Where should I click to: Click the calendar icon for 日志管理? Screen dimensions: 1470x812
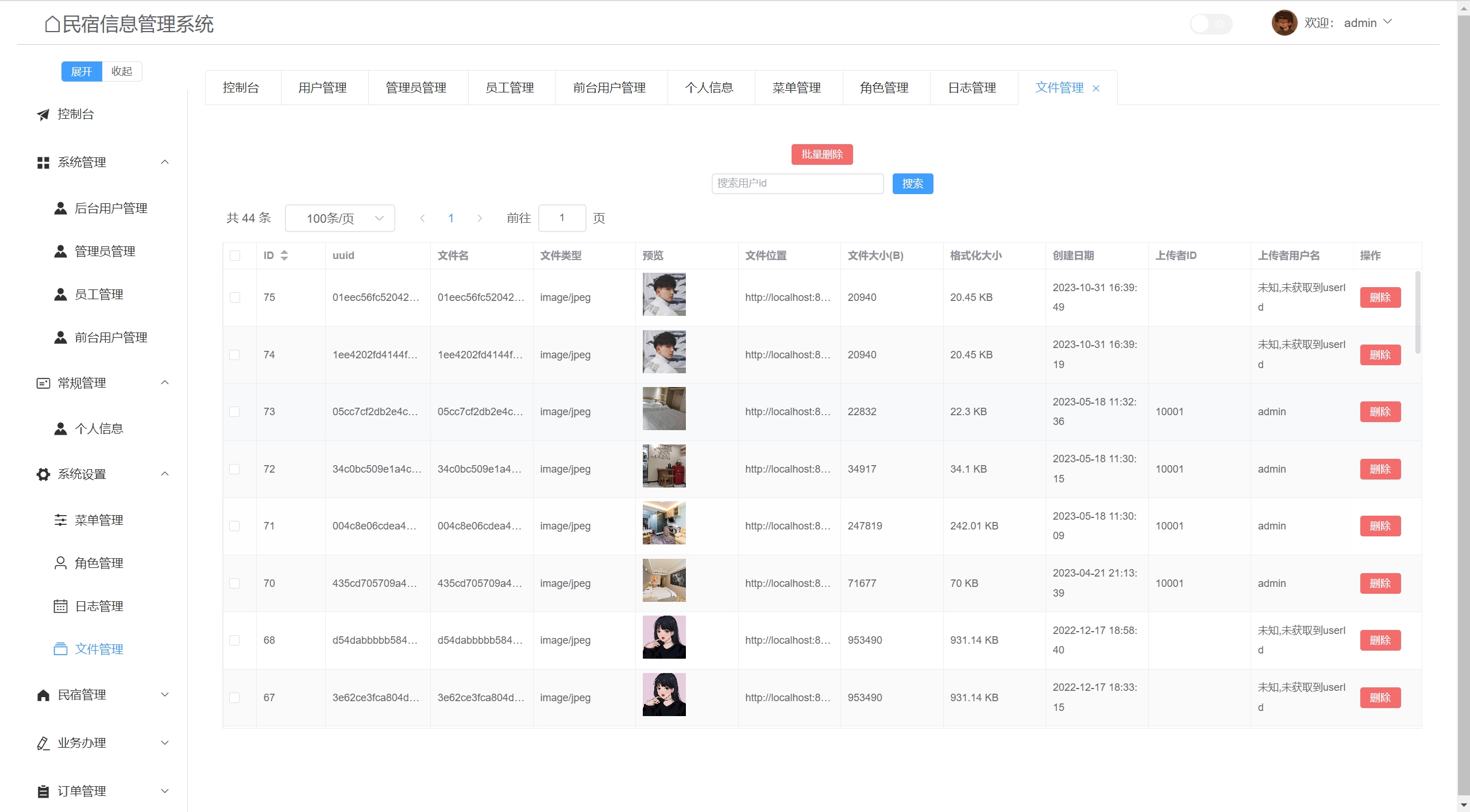(x=60, y=606)
